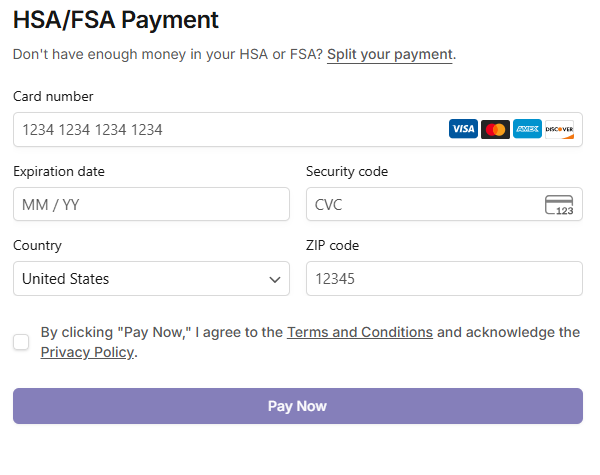Image resolution: width=600 pixels, height=475 pixels.
Task: Open the Country dropdown showing United States
Action: (150, 279)
